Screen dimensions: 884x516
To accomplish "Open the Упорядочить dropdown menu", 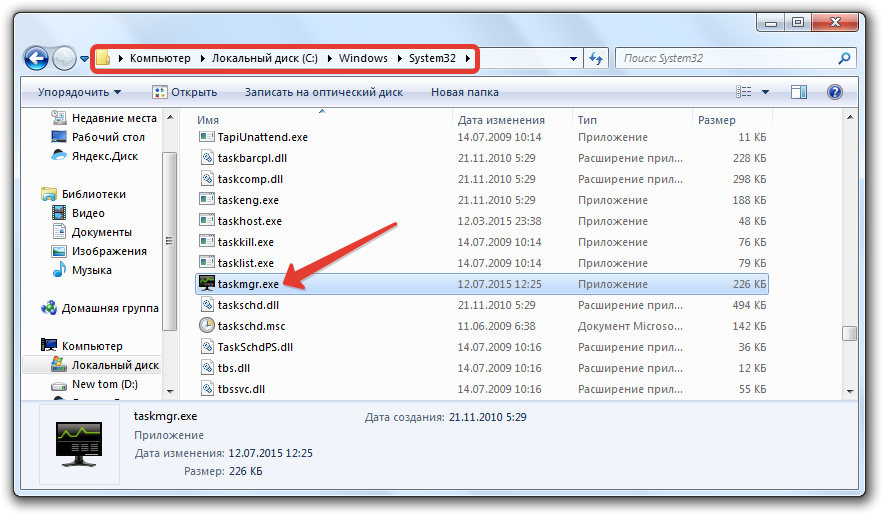I will coord(79,92).
